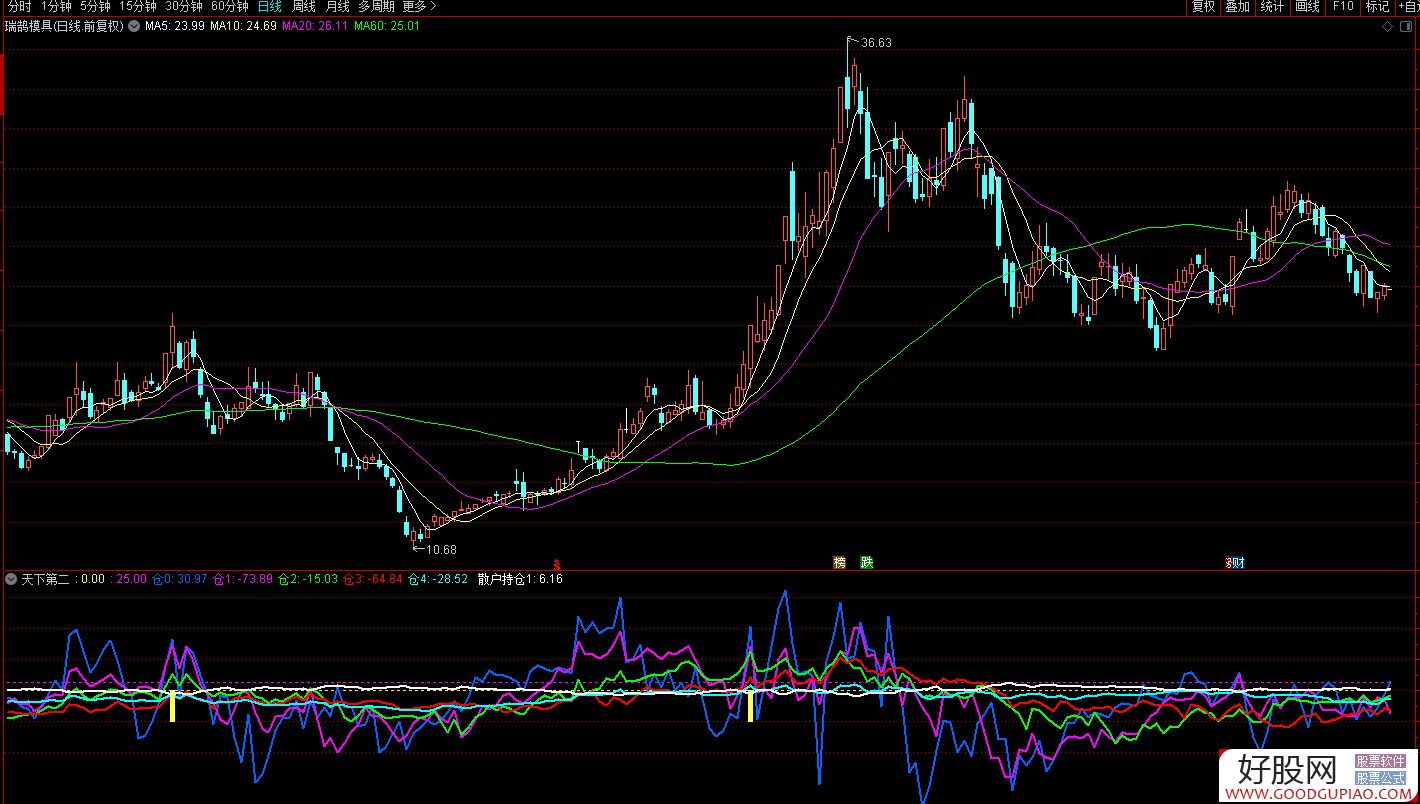
Task: Click the 仓1: -73.89 value
Action: click(243, 578)
